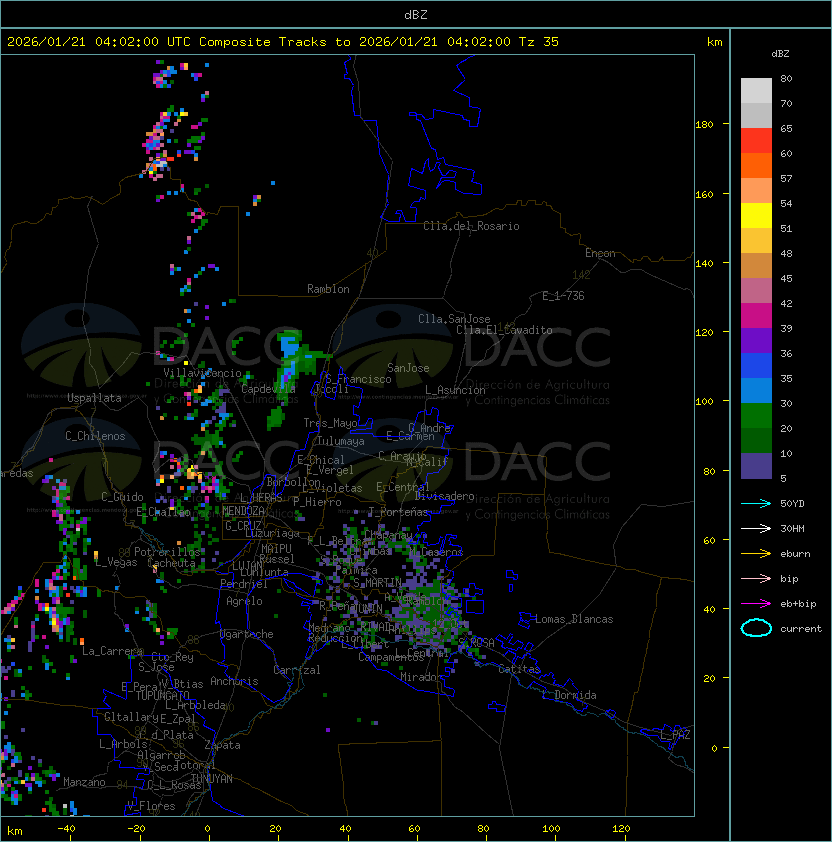
Task: Click the Villavicencio place label
Action: point(202,373)
